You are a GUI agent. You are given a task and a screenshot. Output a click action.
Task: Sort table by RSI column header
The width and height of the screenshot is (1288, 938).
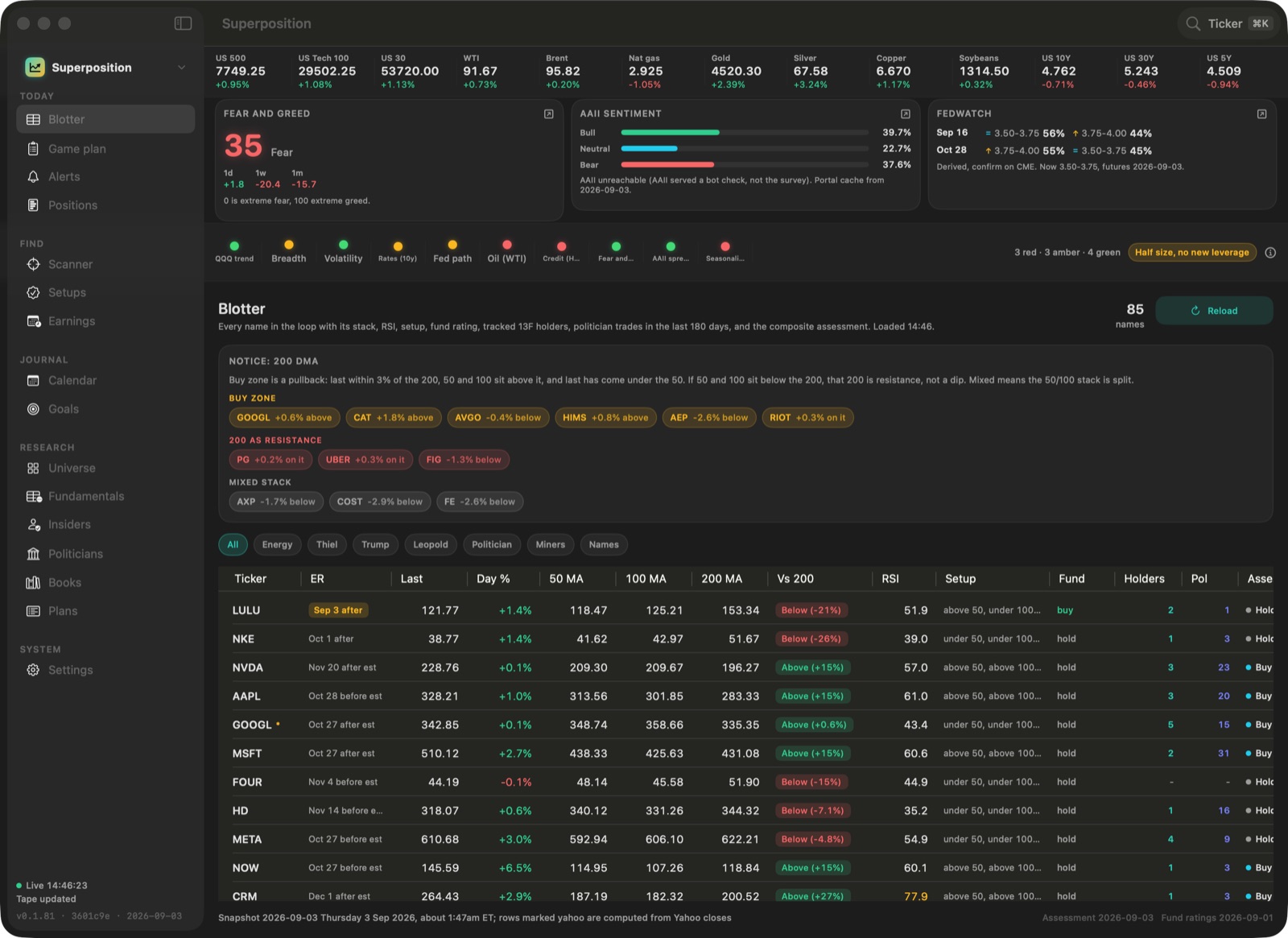890,579
